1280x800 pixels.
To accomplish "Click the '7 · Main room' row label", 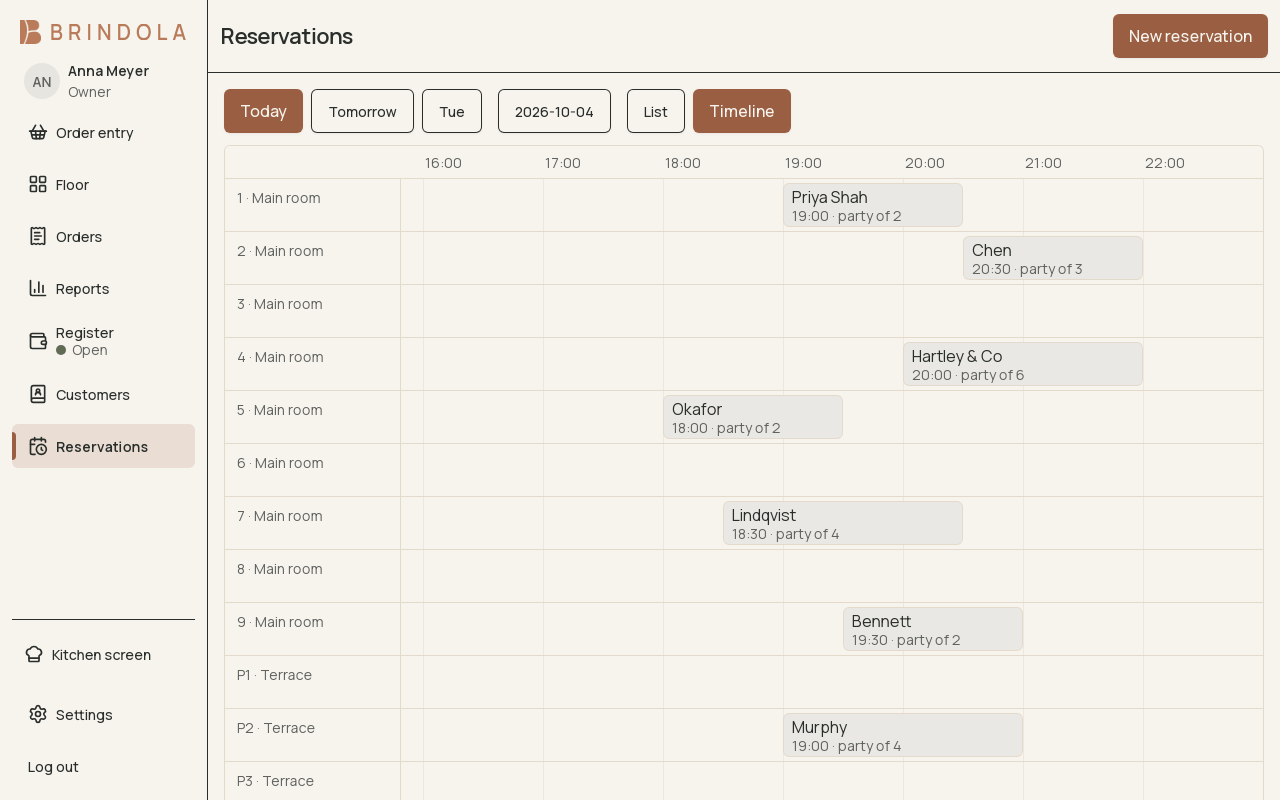I will pyautogui.click(x=280, y=515).
